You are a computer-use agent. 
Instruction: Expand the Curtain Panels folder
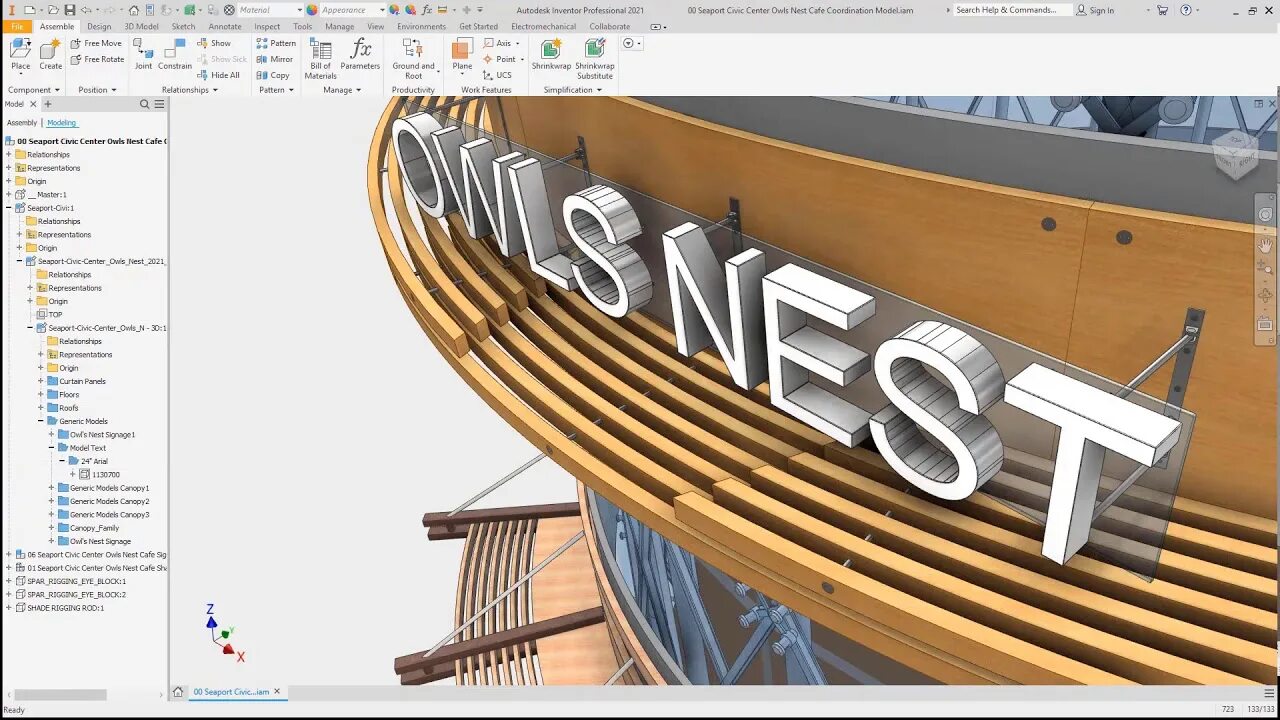(x=41, y=381)
